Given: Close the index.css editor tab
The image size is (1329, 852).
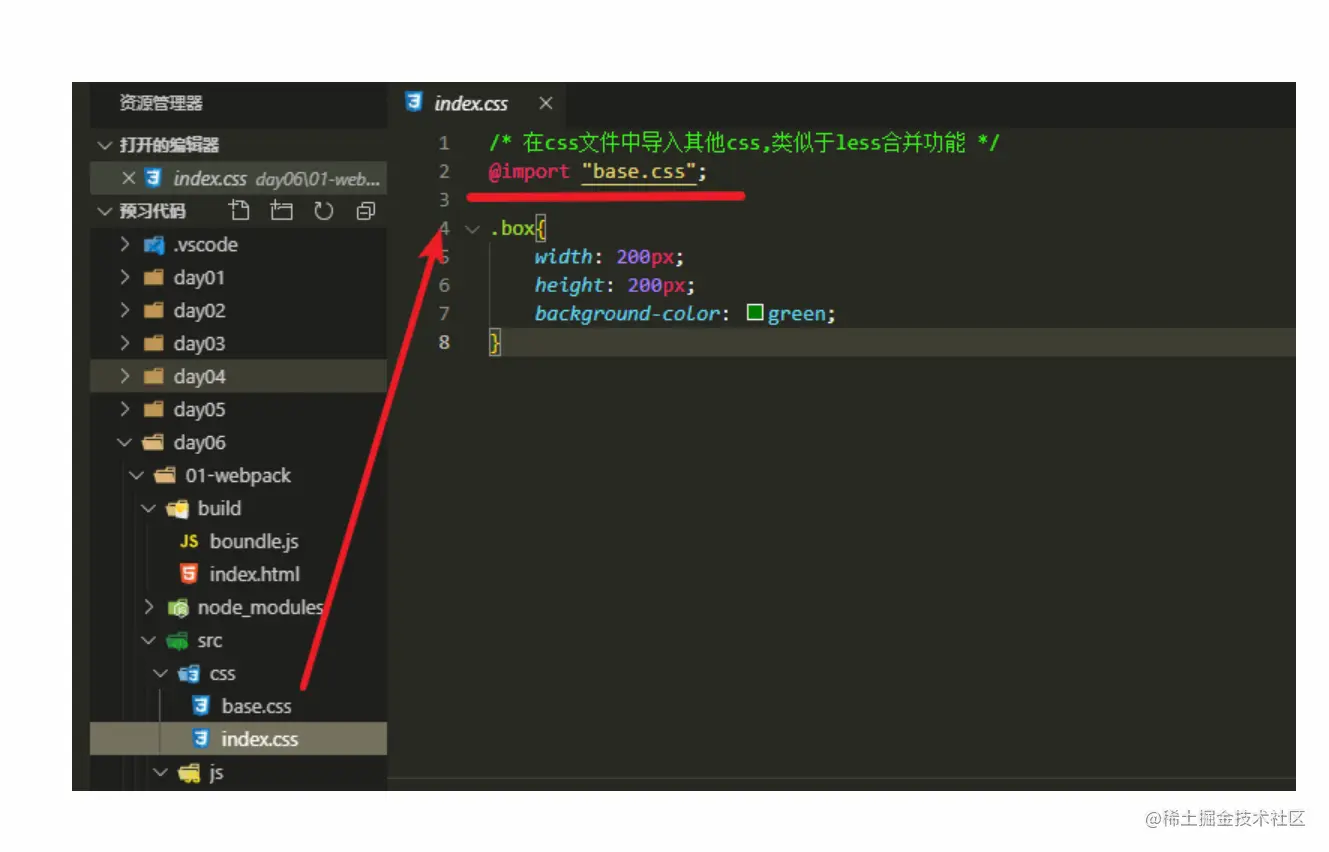Looking at the screenshot, I should [545, 103].
